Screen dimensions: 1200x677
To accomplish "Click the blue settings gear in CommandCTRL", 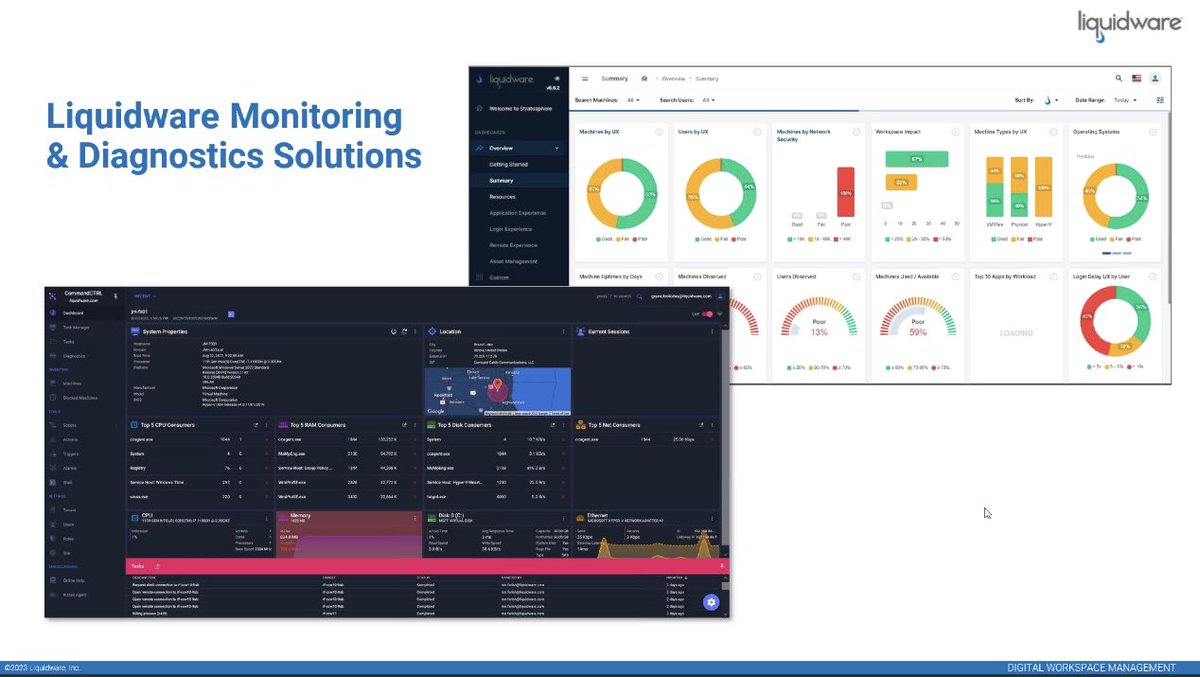I will click(x=711, y=602).
